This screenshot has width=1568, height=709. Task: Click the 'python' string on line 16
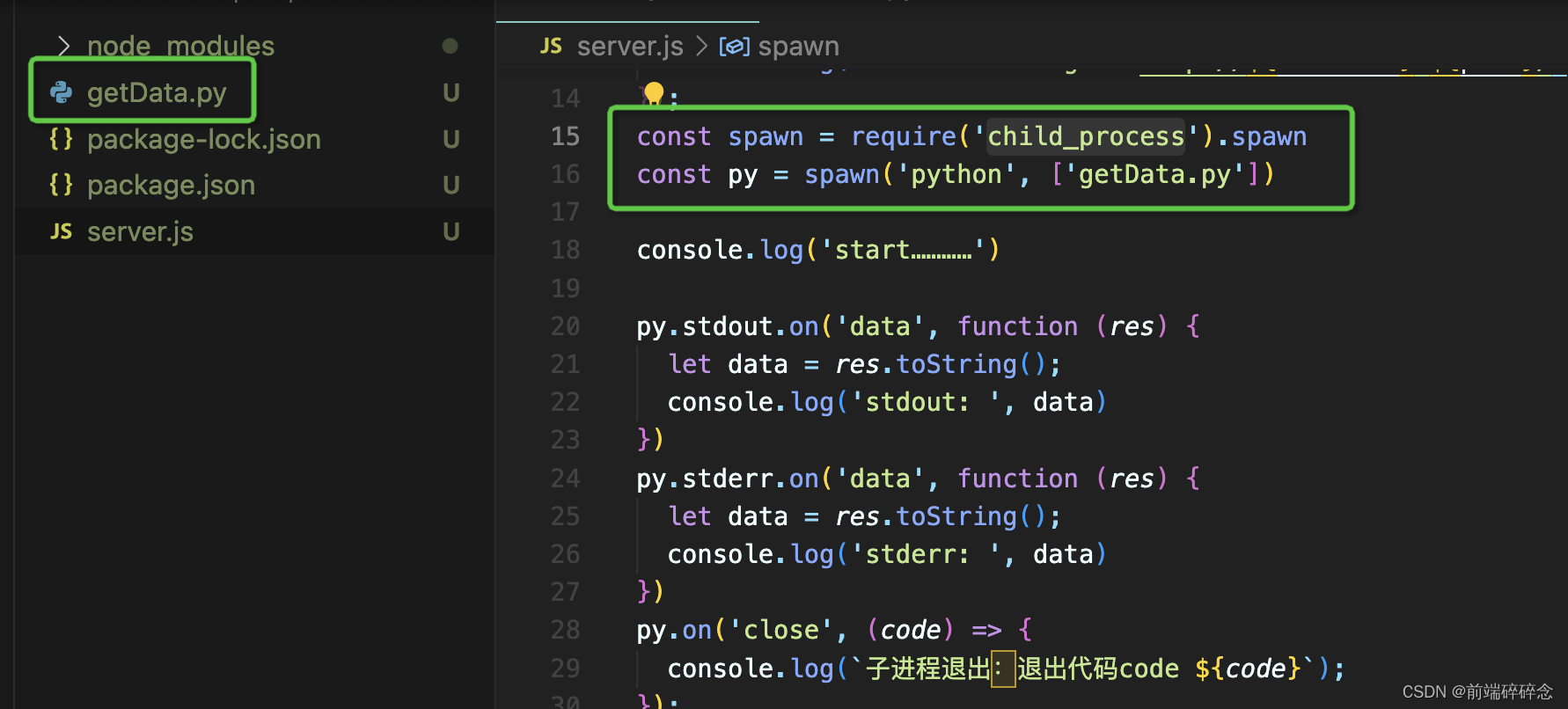click(956, 174)
